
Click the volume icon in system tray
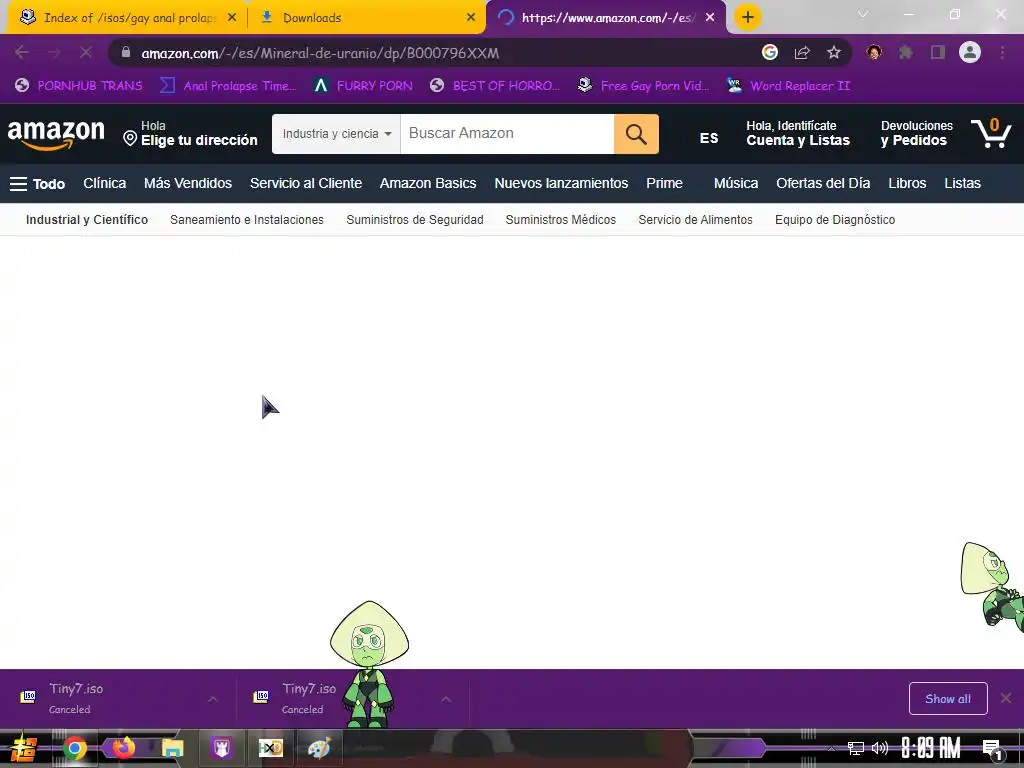880,748
